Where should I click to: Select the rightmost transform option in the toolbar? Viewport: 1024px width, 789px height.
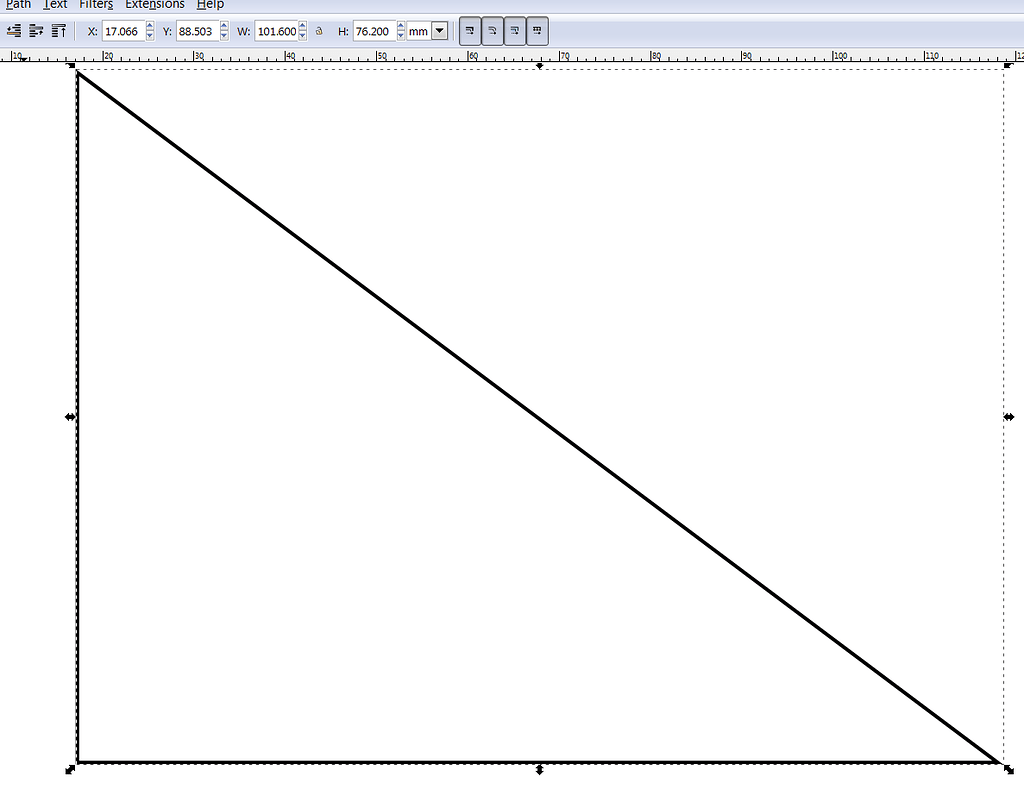(x=537, y=30)
